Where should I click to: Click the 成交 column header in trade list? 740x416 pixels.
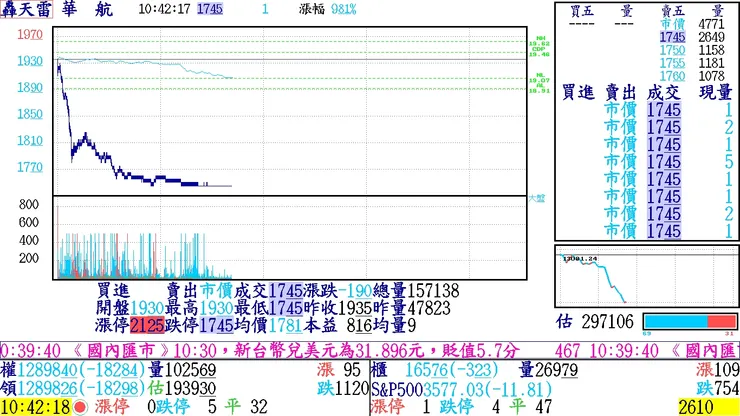click(663, 92)
